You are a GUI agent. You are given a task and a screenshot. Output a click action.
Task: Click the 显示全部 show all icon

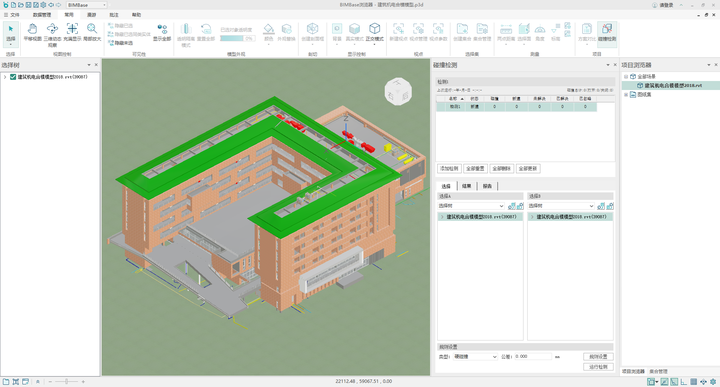coord(162,32)
